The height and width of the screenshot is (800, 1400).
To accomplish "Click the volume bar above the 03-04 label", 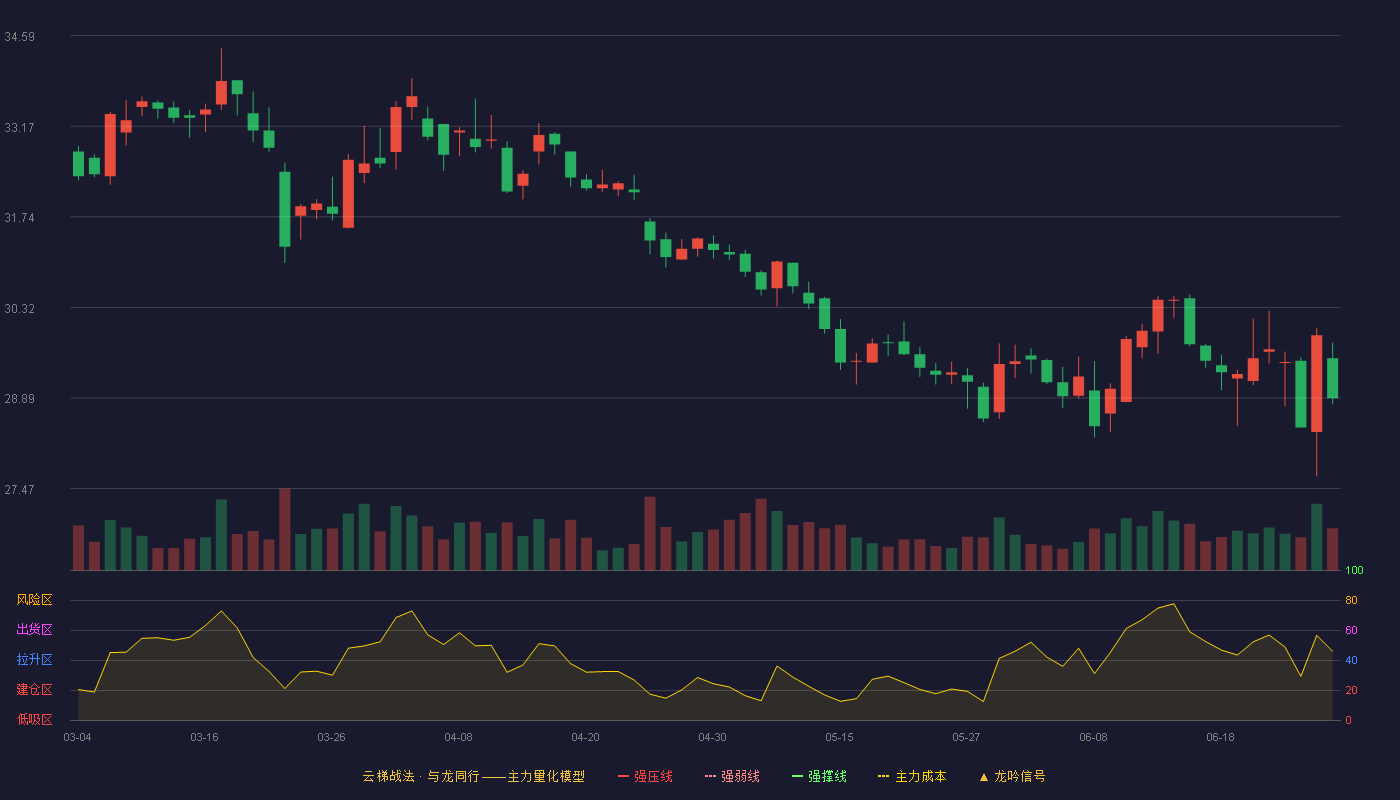I will (78, 548).
